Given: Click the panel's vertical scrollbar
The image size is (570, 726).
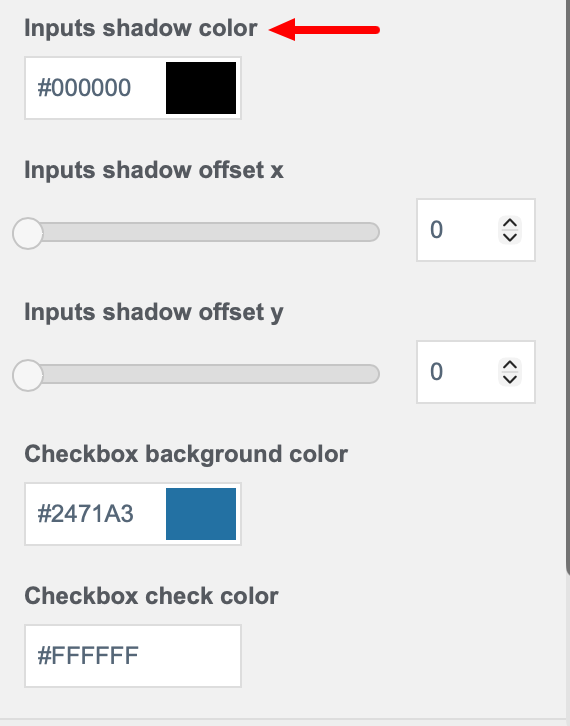Looking at the screenshot, I should (568, 287).
